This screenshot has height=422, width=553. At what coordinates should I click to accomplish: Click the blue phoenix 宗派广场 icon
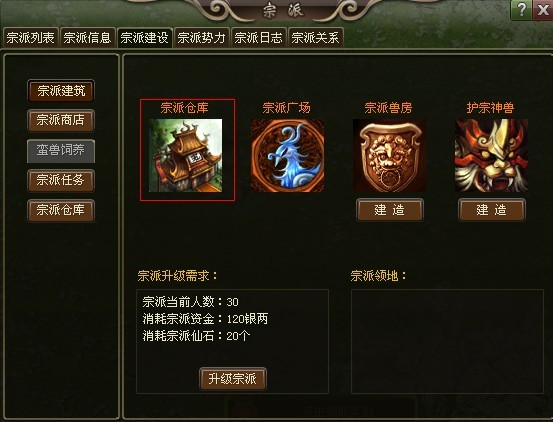[x=287, y=155]
